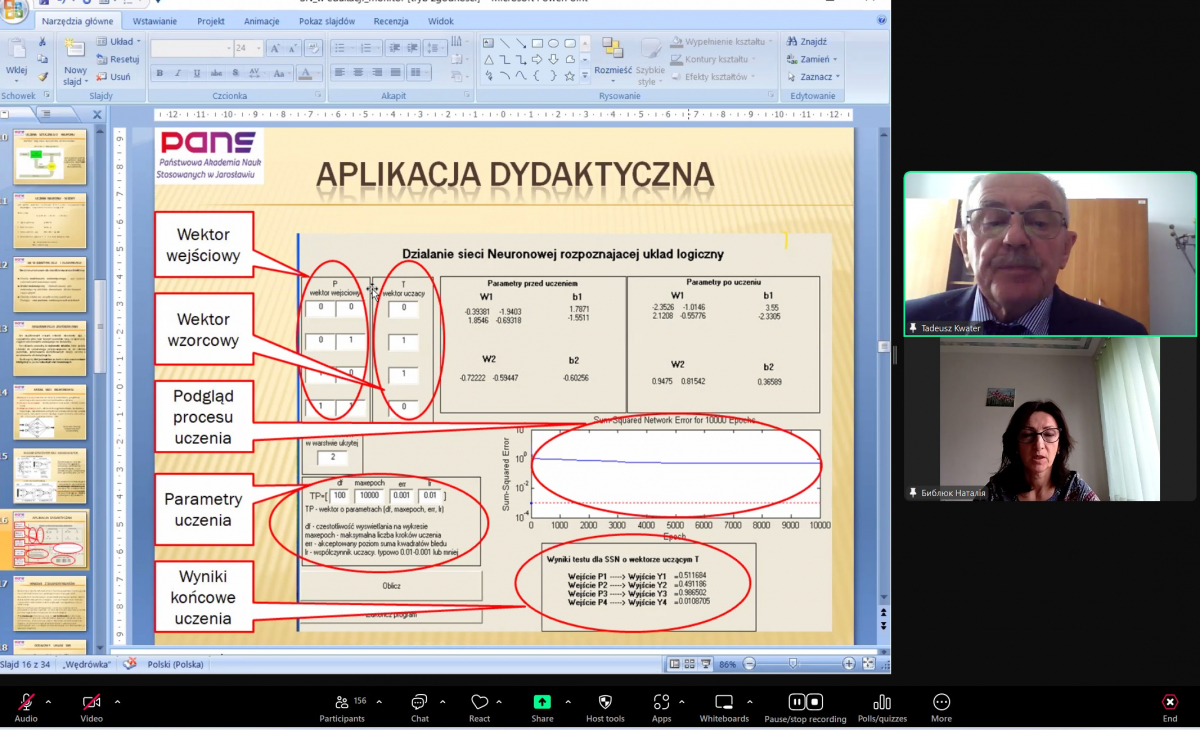1200x730 pixels.
Task: Switch to the Wstawianie ribbon tab
Action: (154, 20)
